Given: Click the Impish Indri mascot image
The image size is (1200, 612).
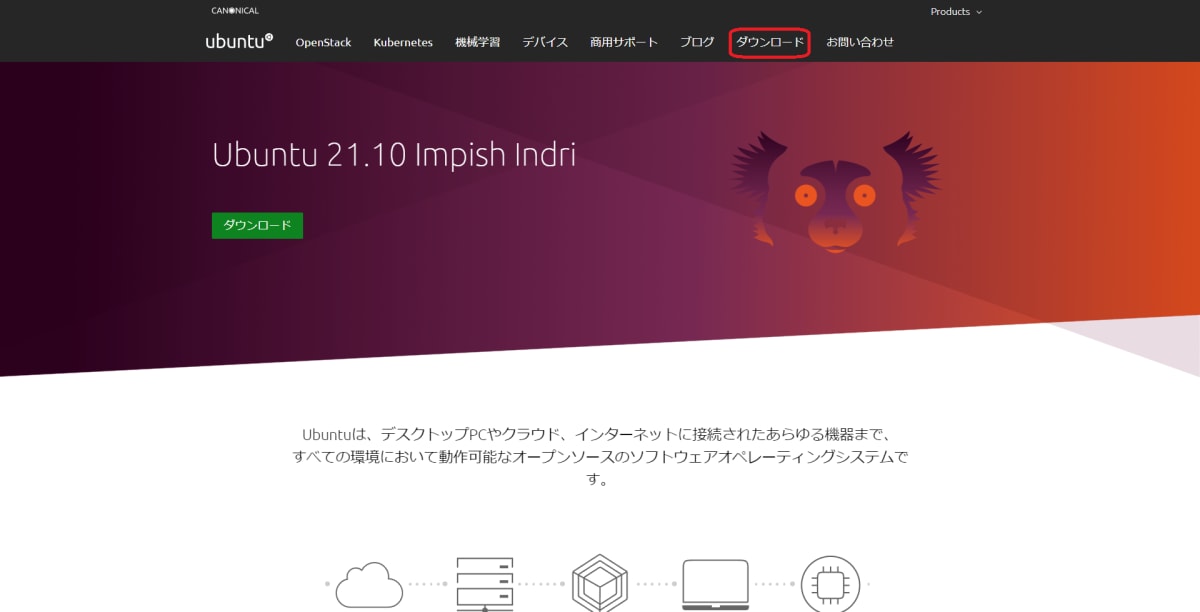Looking at the screenshot, I should [x=836, y=191].
